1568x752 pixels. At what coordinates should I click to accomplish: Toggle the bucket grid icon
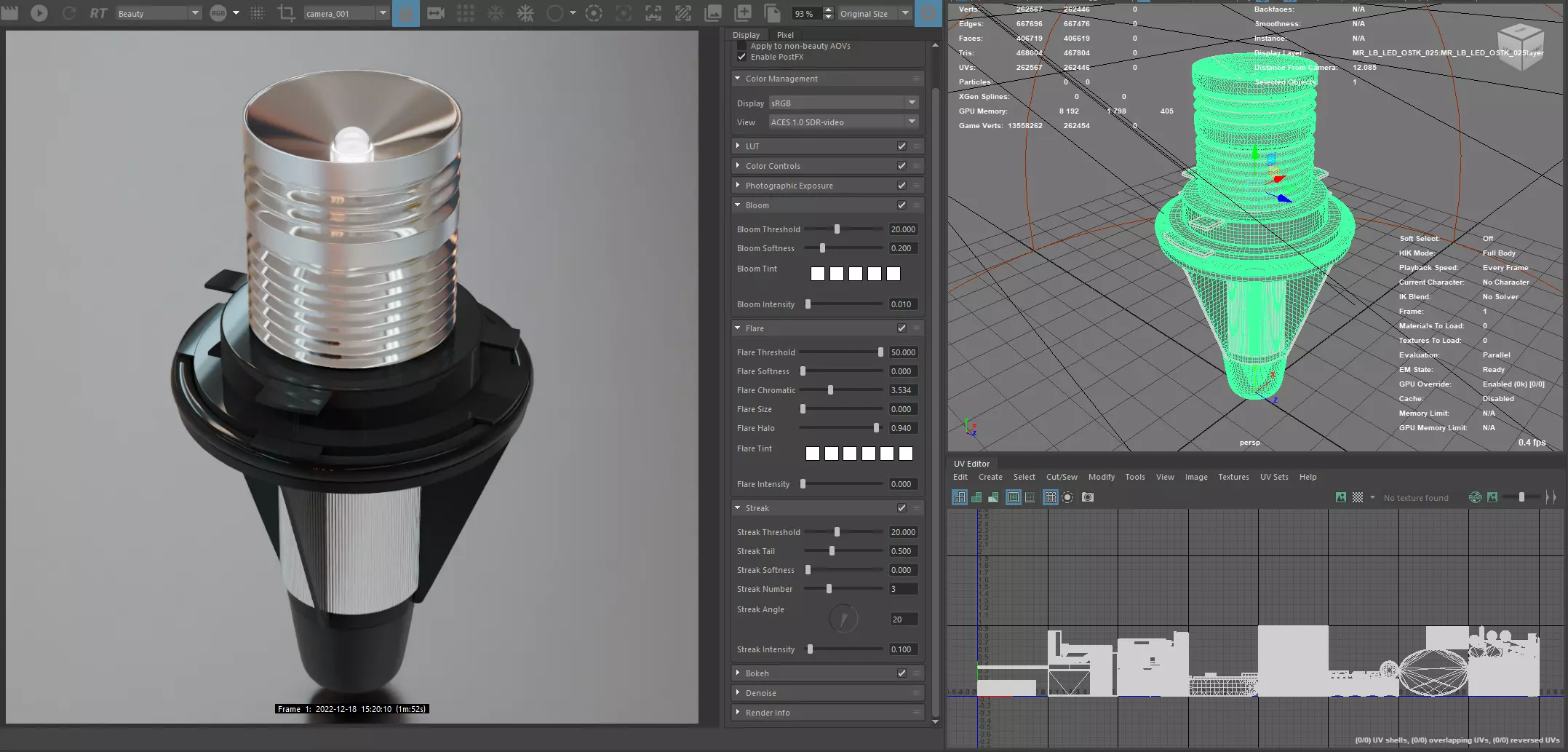point(466,13)
